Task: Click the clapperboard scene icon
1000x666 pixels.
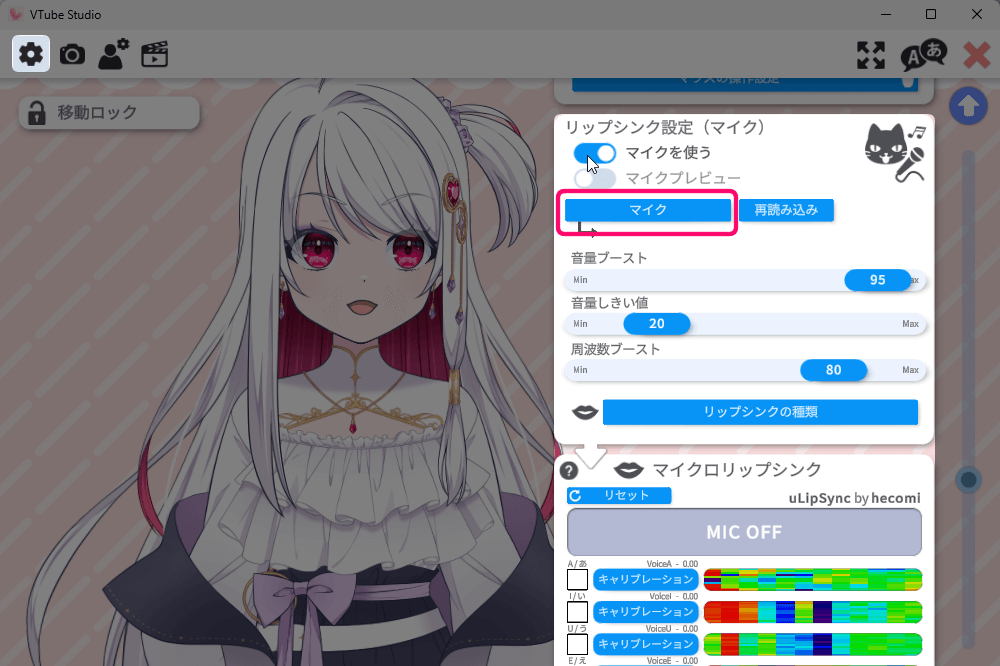Action: pyautogui.click(x=154, y=54)
